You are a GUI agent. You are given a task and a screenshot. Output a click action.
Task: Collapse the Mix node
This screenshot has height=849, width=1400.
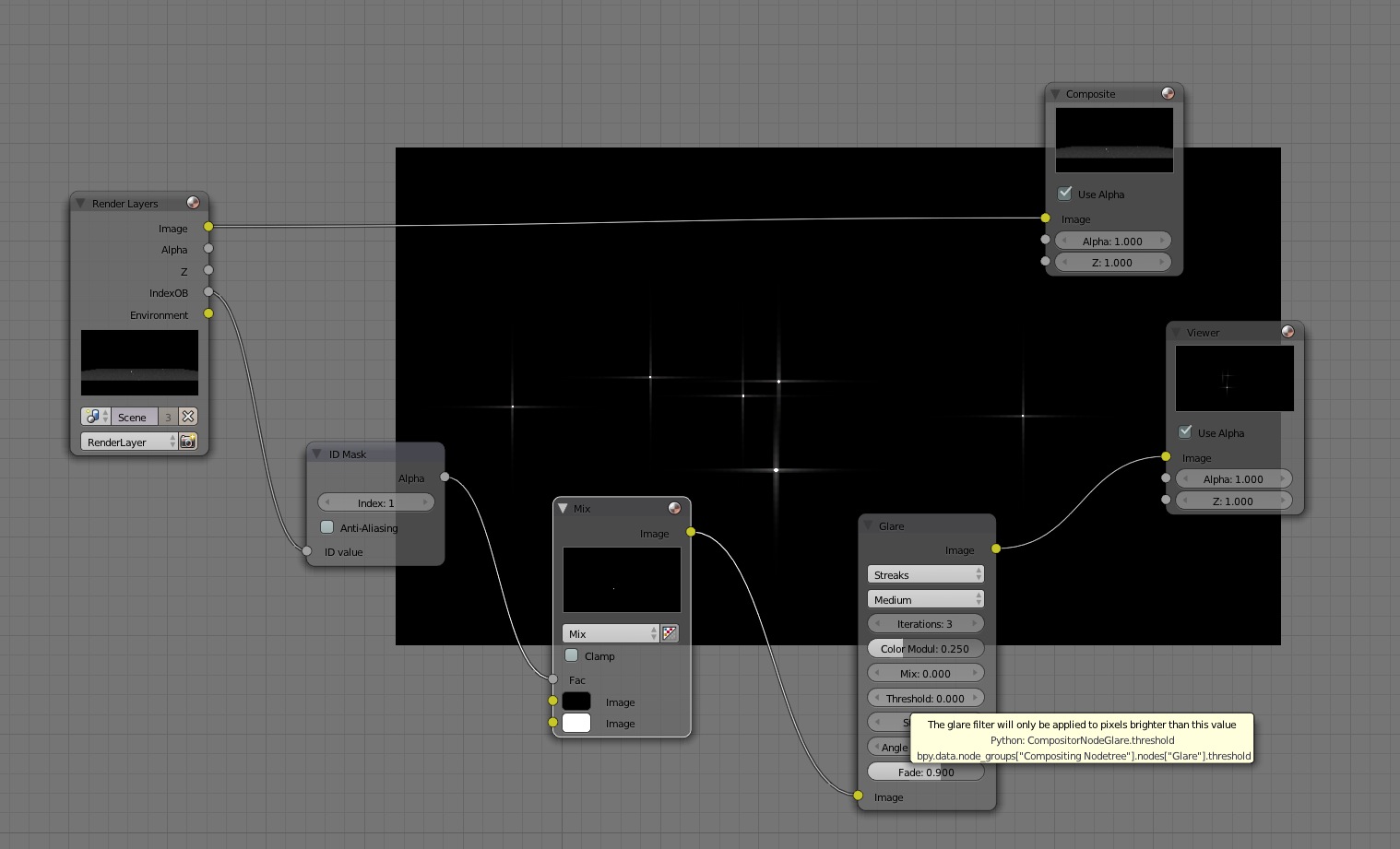coord(563,508)
